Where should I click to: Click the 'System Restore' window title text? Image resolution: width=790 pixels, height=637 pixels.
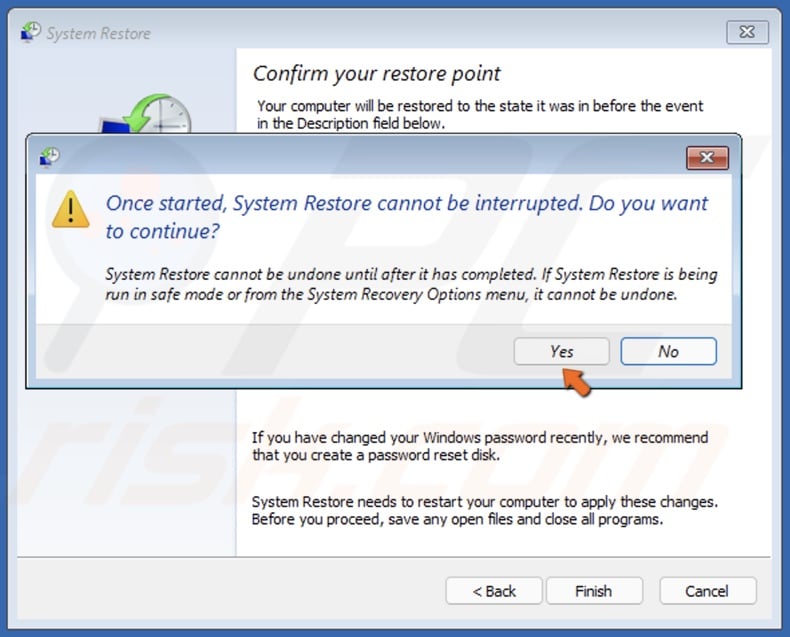[x=99, y=33]
